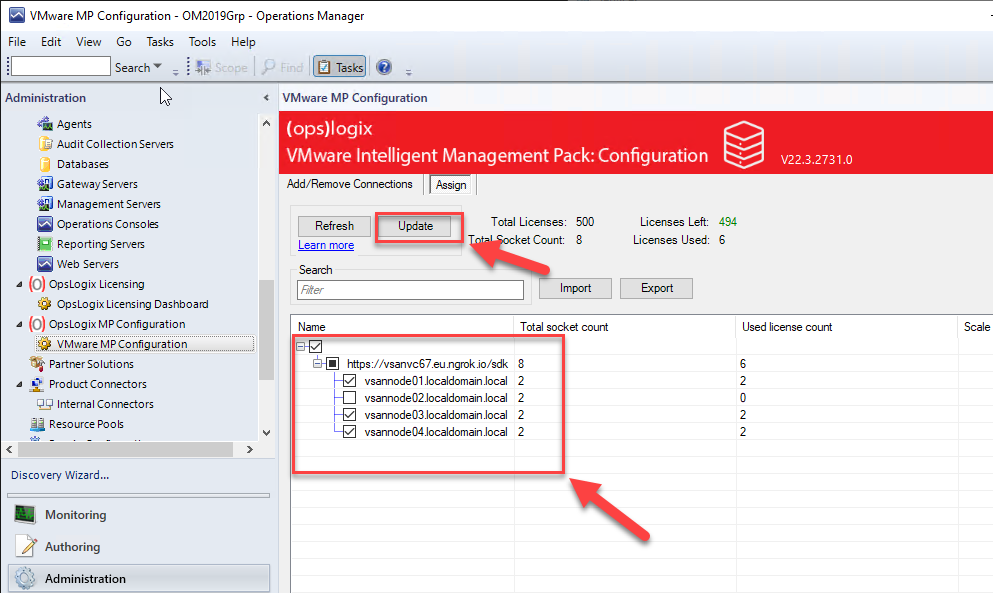Follow the Learn more link
Viewport: 993px width, 593px height.
(x=326, y=245)
